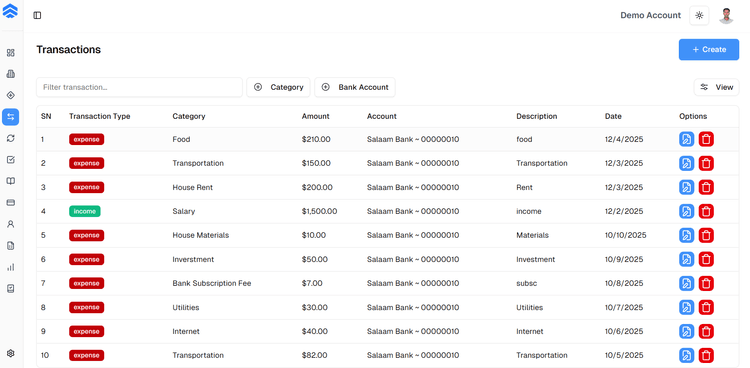
Task: Open the View columns dropdown
Action: [x=717, y=87]
